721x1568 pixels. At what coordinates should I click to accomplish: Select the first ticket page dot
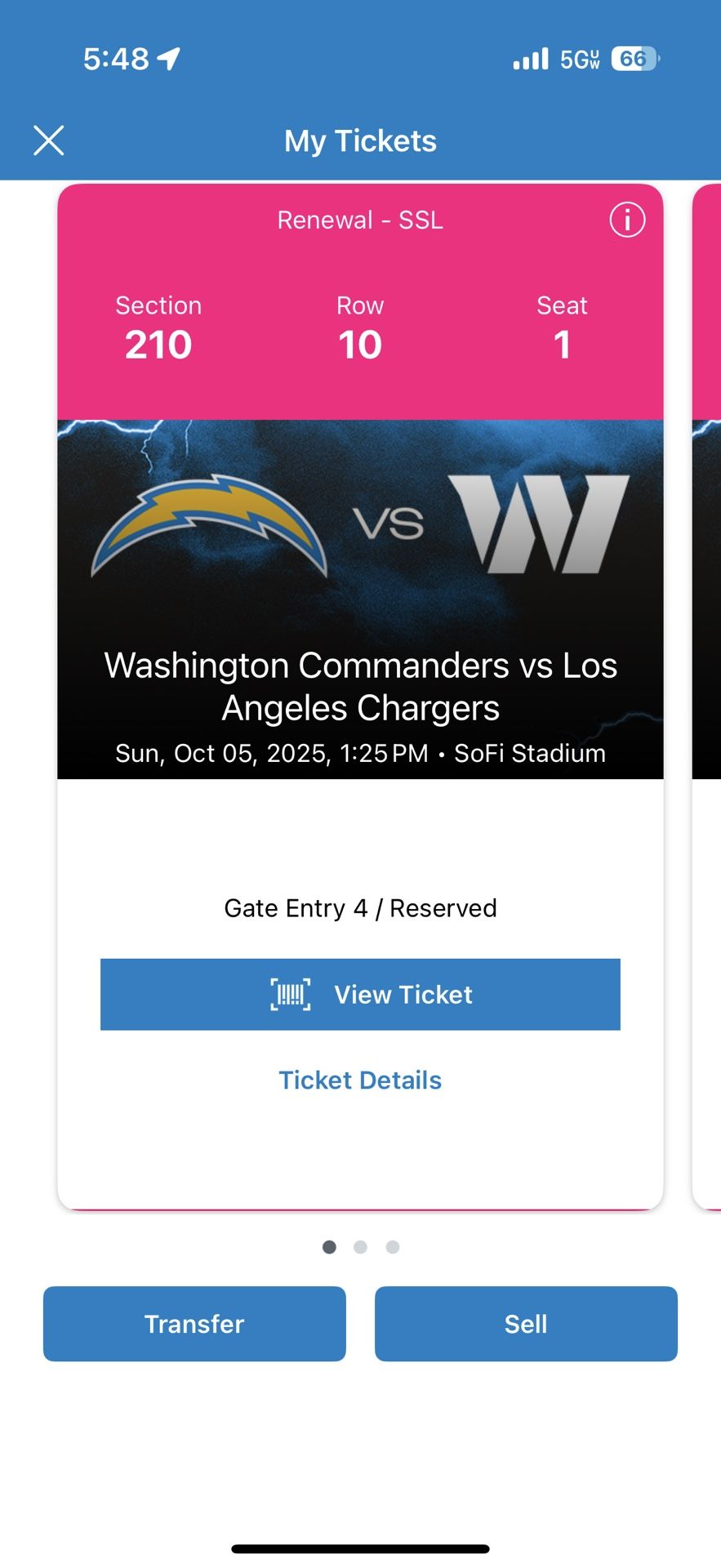tap(329, 1247)
